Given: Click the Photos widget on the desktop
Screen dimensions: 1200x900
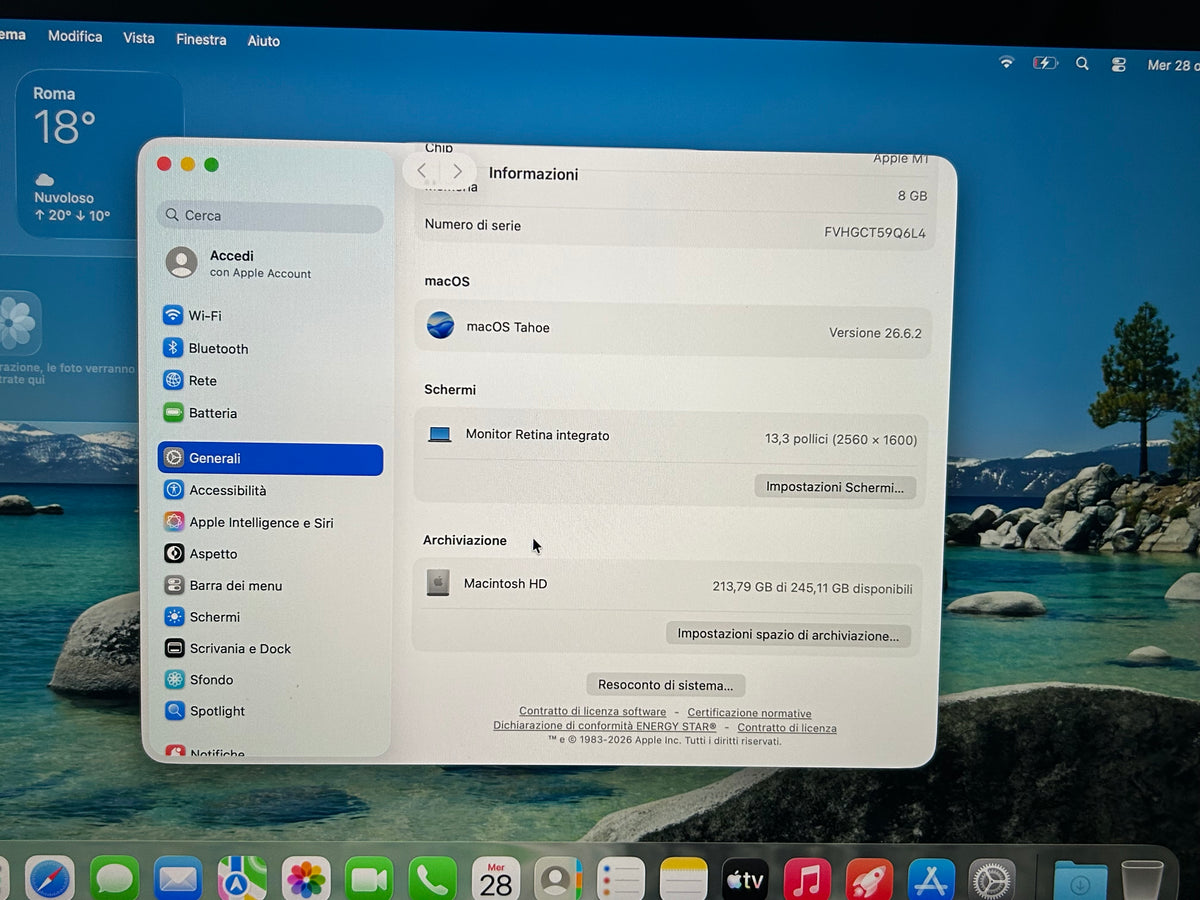Looking at the screenshot, I should (68, 340).
